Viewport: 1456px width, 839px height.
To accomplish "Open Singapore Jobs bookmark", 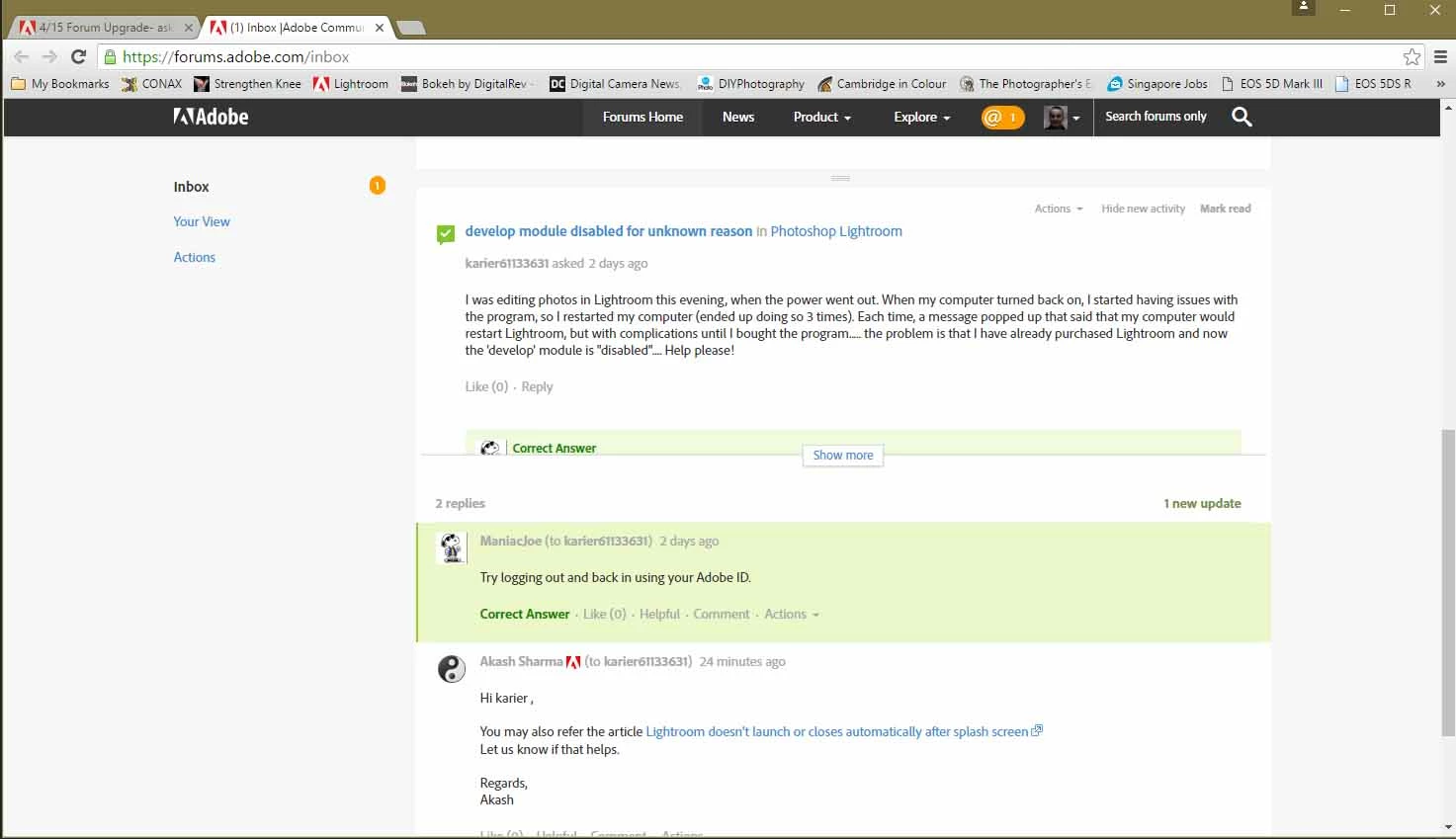I will [x=1158, y=84].
